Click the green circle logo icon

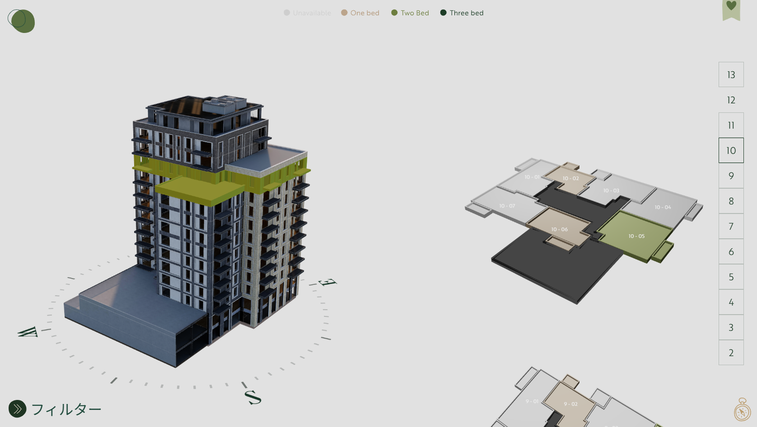tap(21, 21)
